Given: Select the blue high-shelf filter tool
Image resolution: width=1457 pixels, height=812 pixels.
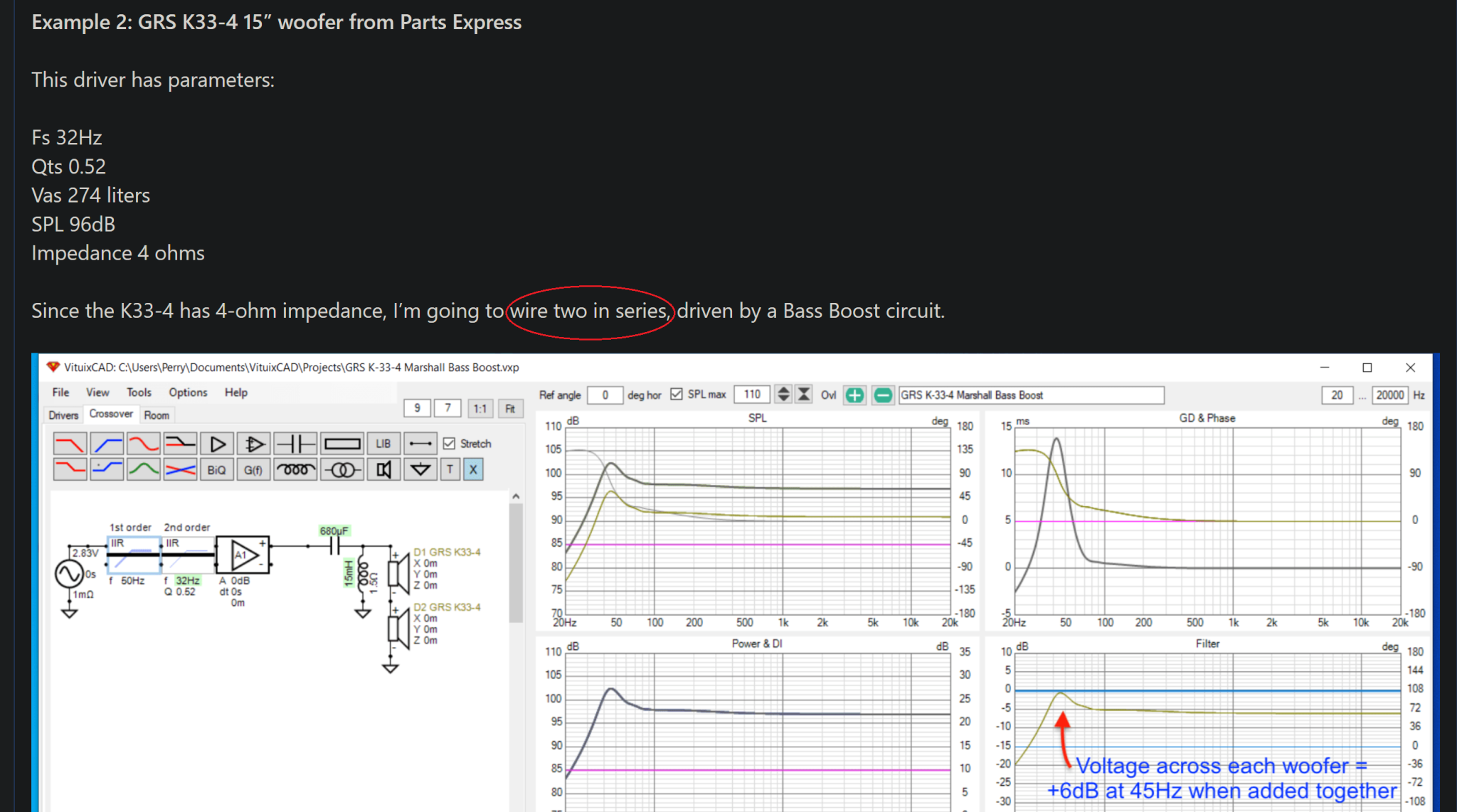Looking at the screenshot, I should [x=107, y=469].
